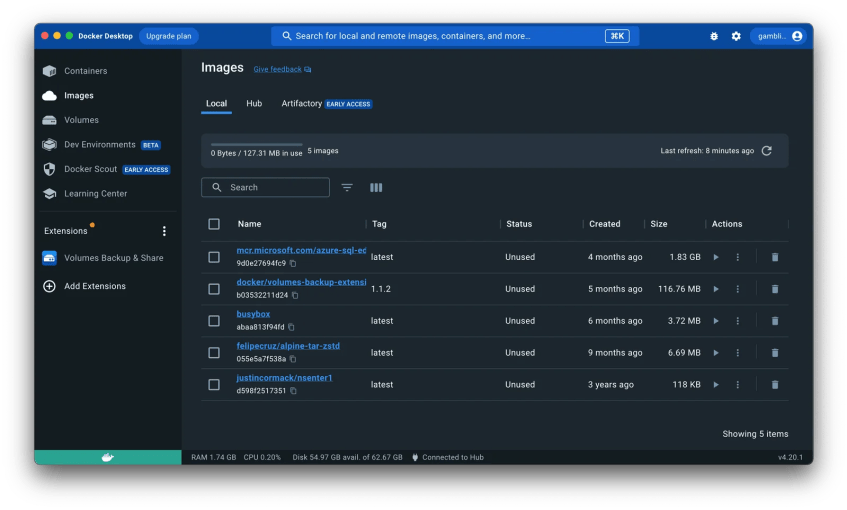Open more actions for azure-sql-edge image

pyautogui.click(x=737, y=257)
